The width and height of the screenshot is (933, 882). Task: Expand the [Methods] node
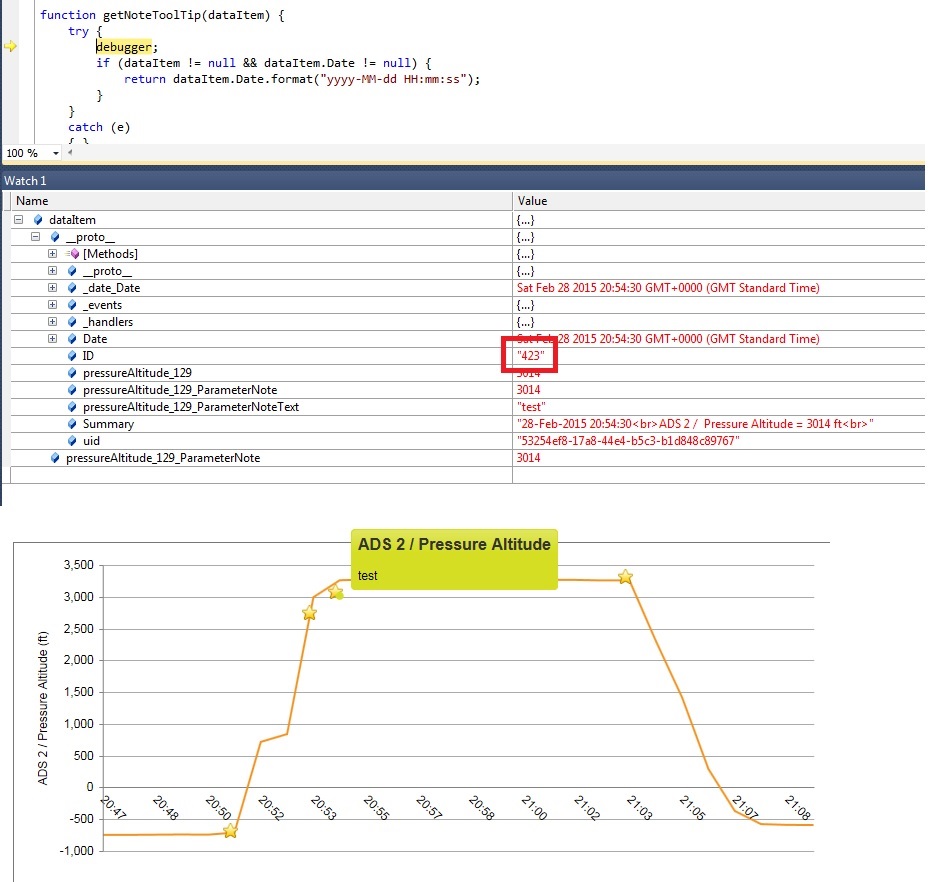[x=52, y=254]
